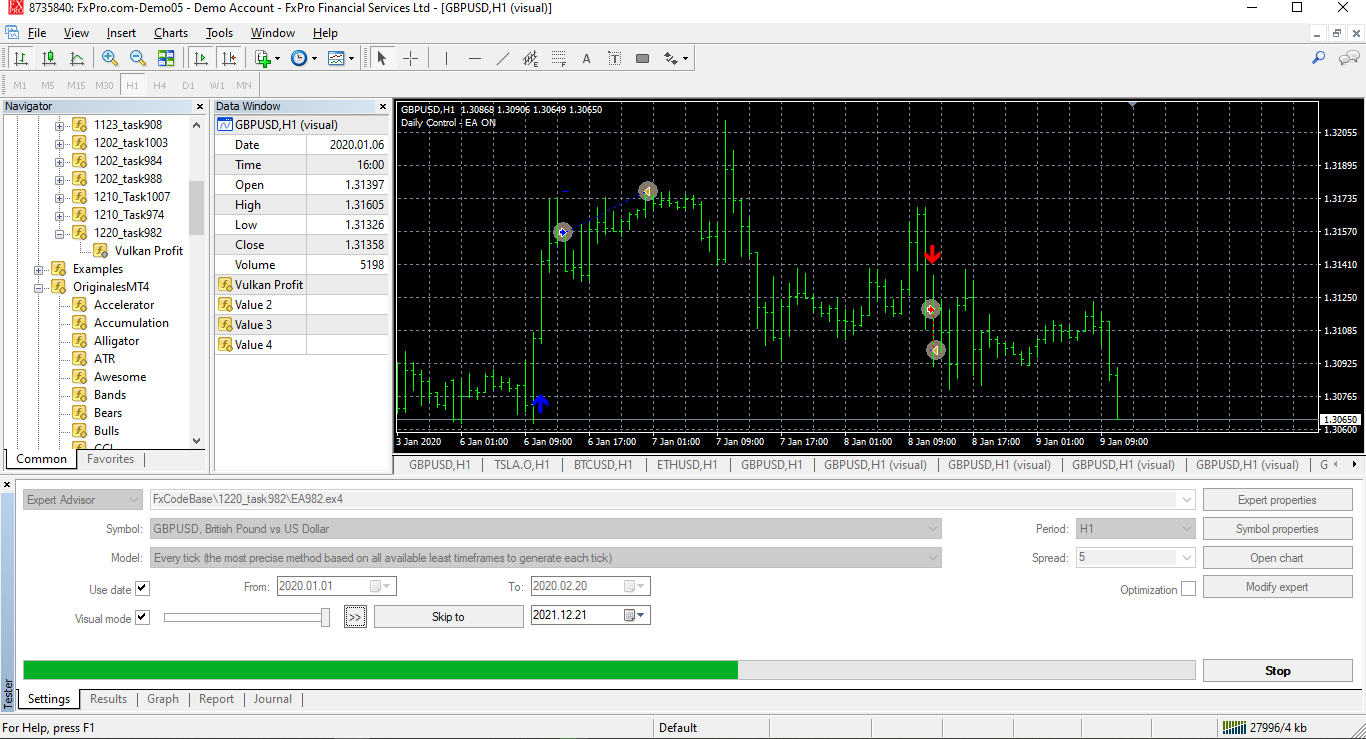This screenshot has width=1366, height=739.
Task: Click the zoom in magnifier icon
Action: coord(110,58)
